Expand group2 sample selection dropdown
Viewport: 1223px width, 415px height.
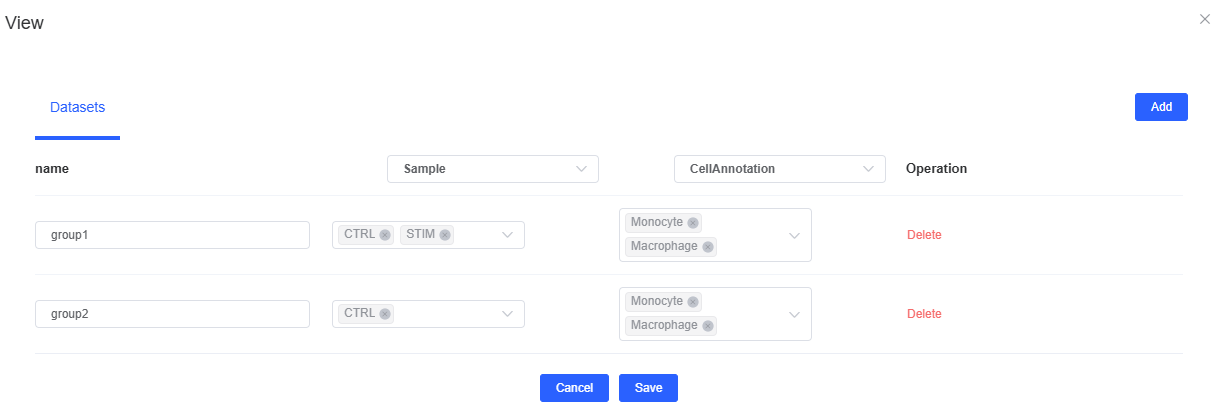pyautogui.click(x=507, y=314)
